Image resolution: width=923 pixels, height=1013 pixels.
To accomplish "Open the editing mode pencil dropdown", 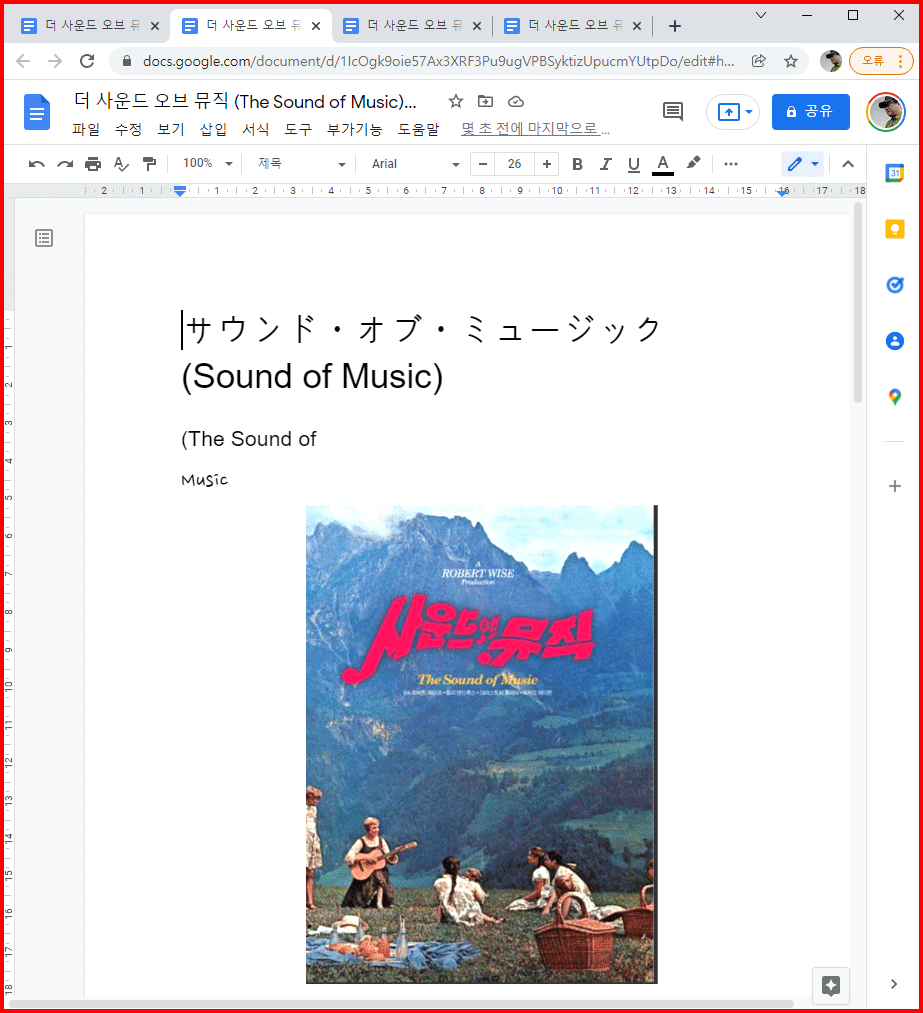I will 803,164.
